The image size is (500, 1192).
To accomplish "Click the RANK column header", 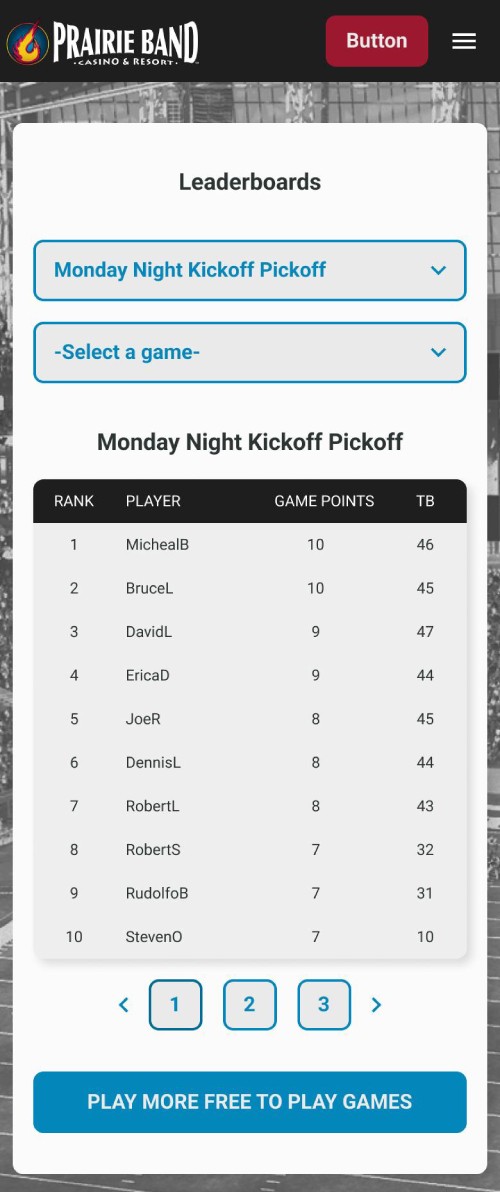I will [74, 501].
